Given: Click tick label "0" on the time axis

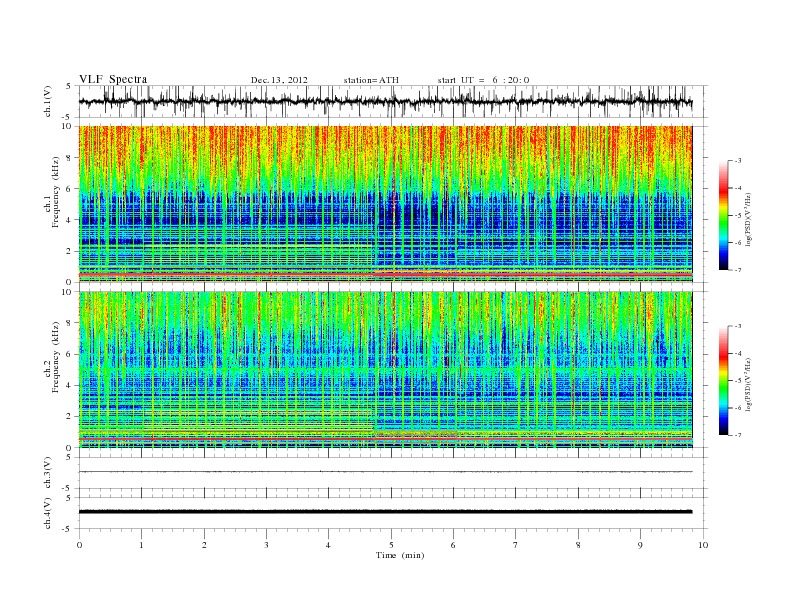Looking at the screenshot, I should coord(79,545).
